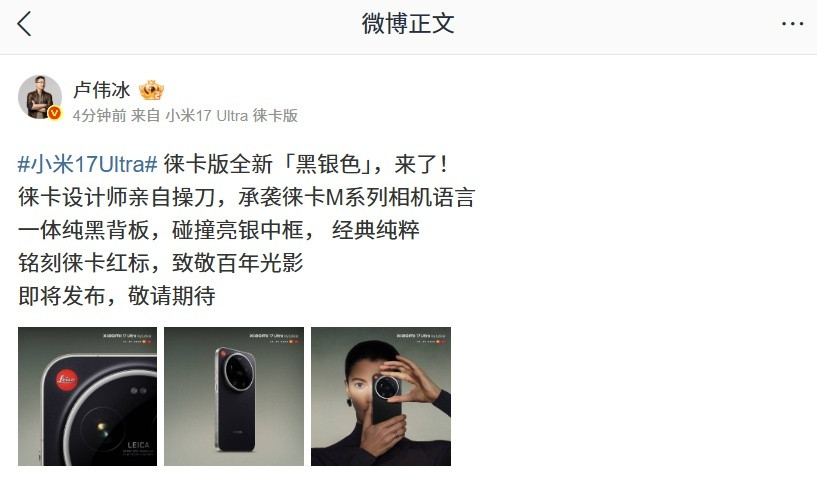Click the gold crown membership badge

151,90
